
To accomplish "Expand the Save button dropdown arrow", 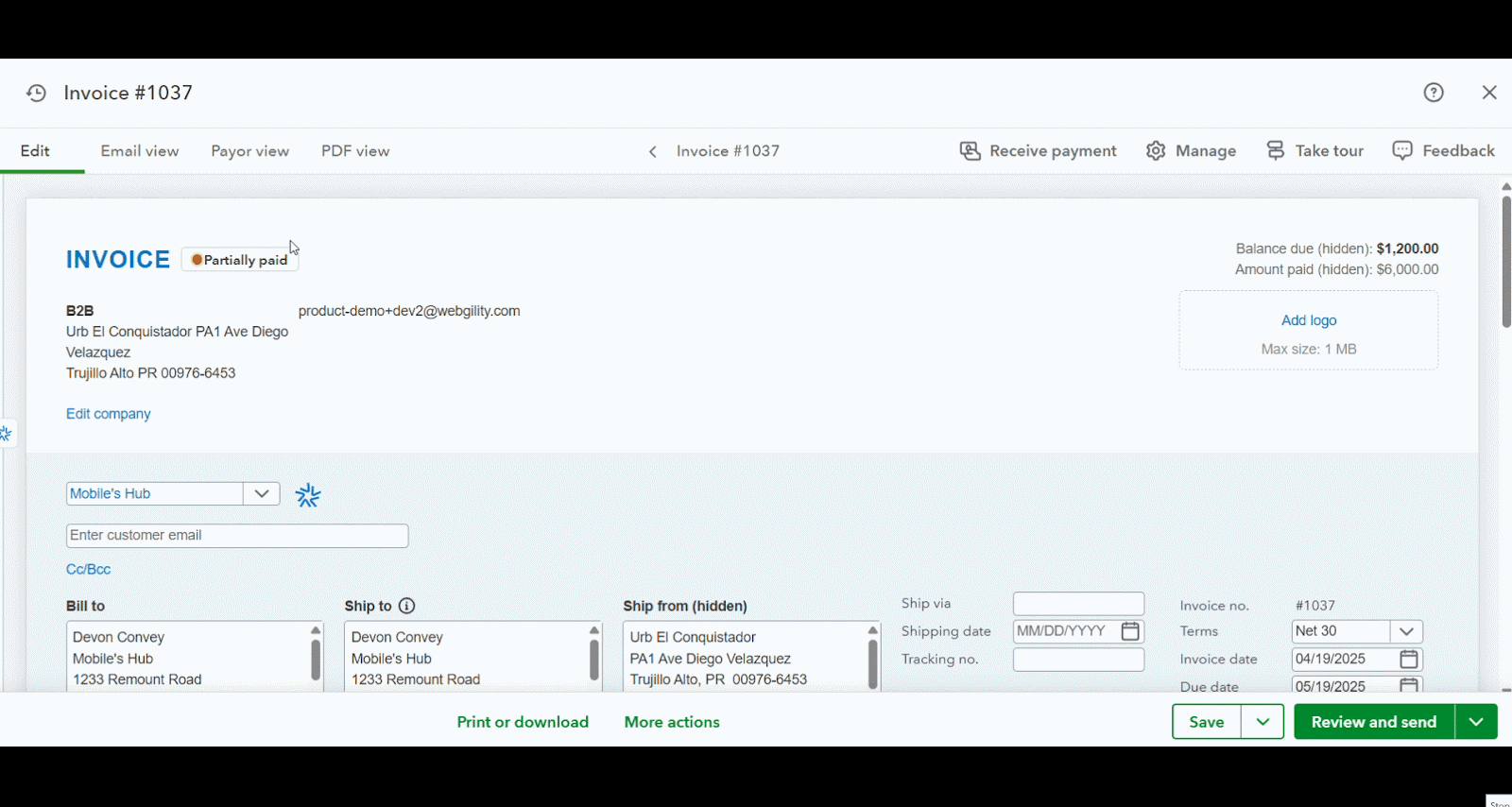I will tap(1263, 722).
